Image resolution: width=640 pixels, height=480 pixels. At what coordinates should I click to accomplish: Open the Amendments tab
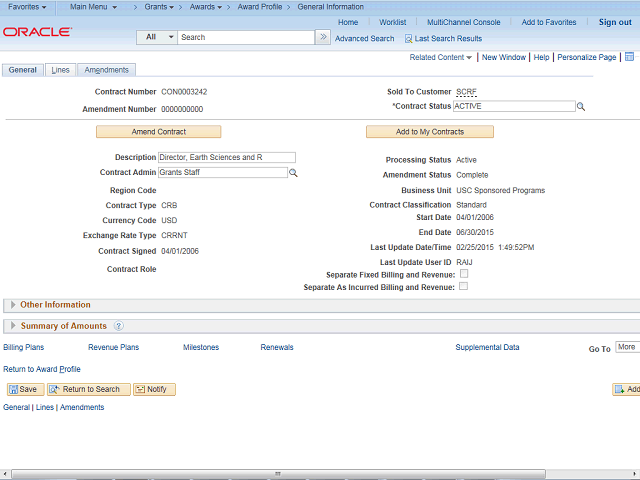point(106,70)
